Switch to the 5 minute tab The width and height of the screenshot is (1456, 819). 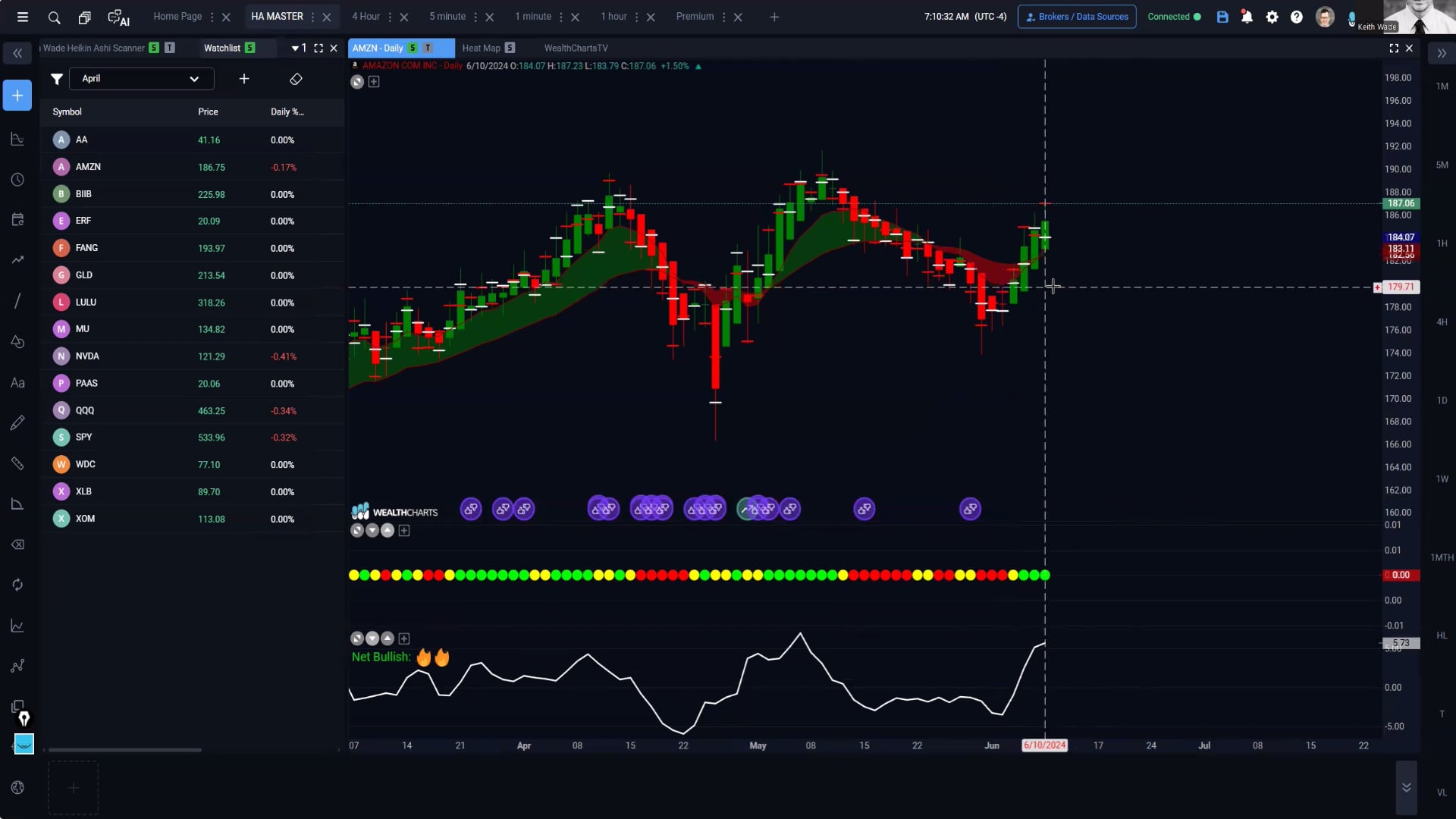click(x=447, y=17)
